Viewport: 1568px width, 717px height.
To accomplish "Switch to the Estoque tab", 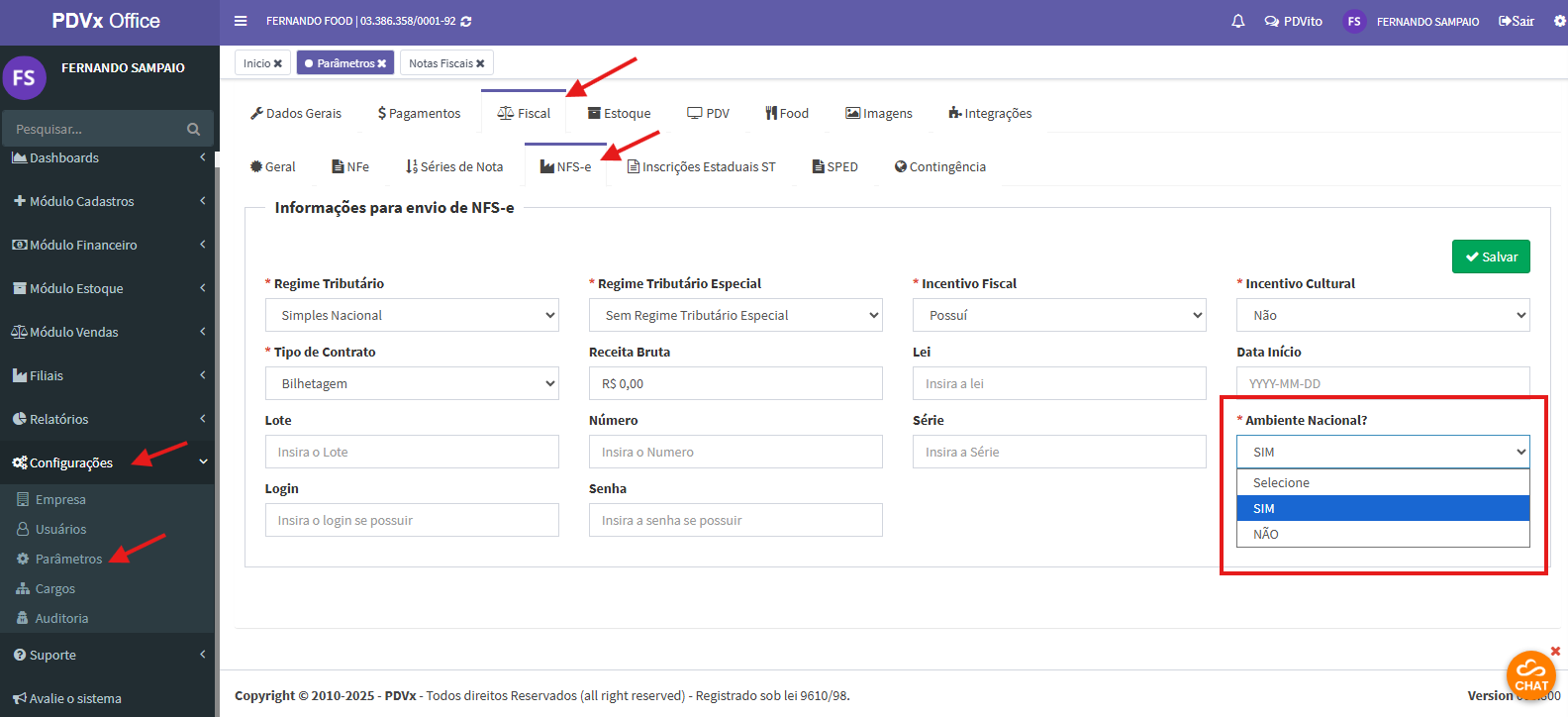I will [619, 113].
